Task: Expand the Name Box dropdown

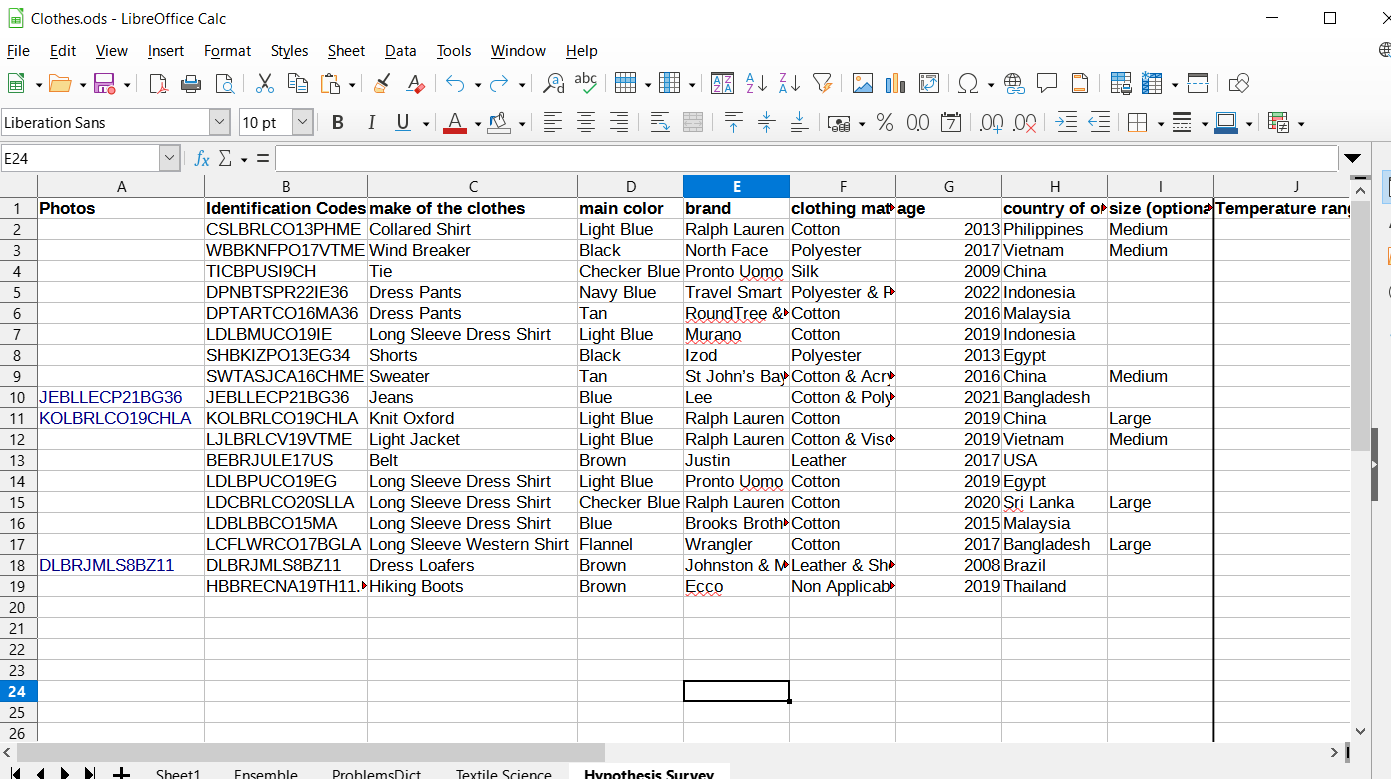Action: point(169,158)
